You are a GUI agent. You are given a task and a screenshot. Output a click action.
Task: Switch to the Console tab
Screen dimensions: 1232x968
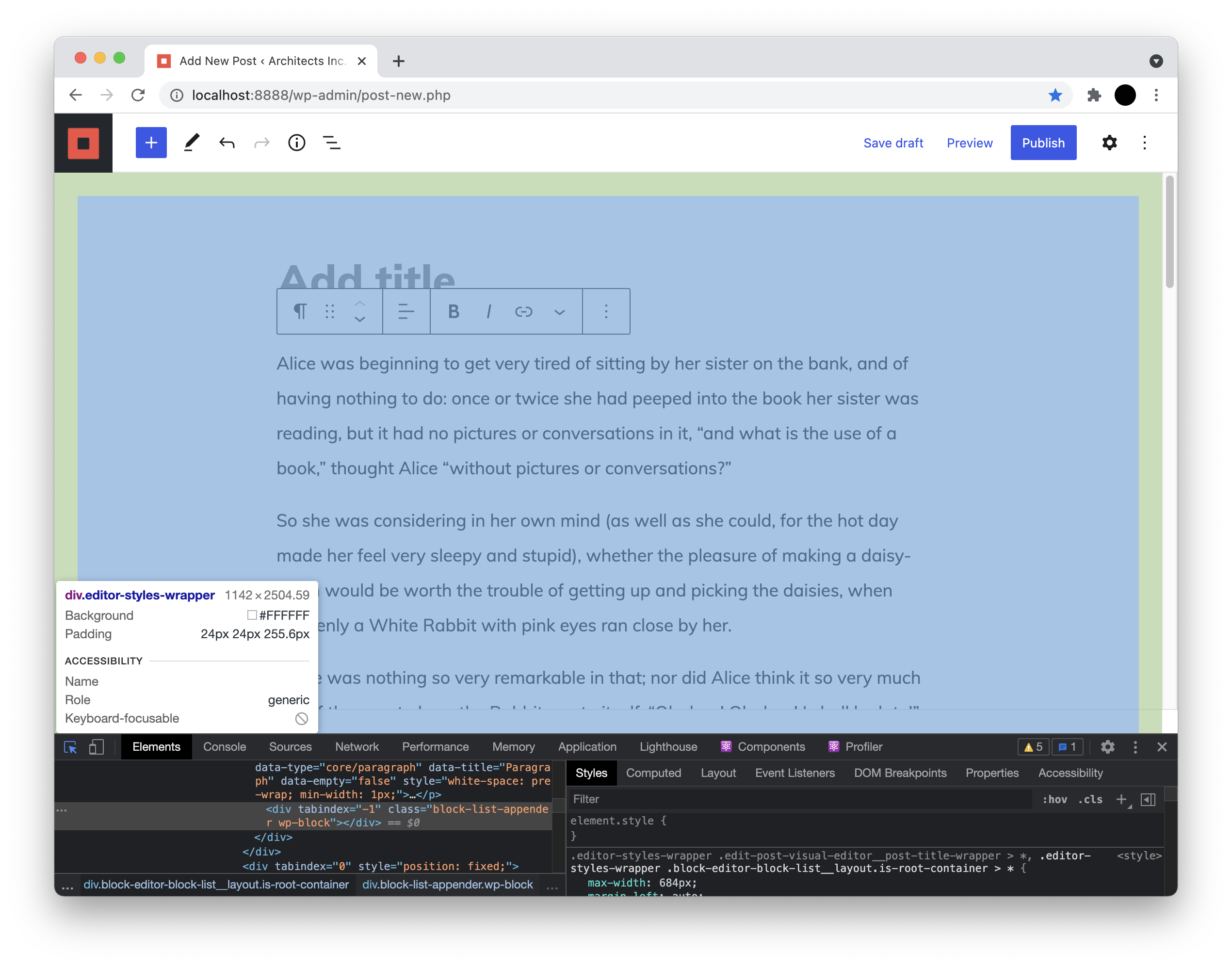pyautogui.click(x=225, y=747)
